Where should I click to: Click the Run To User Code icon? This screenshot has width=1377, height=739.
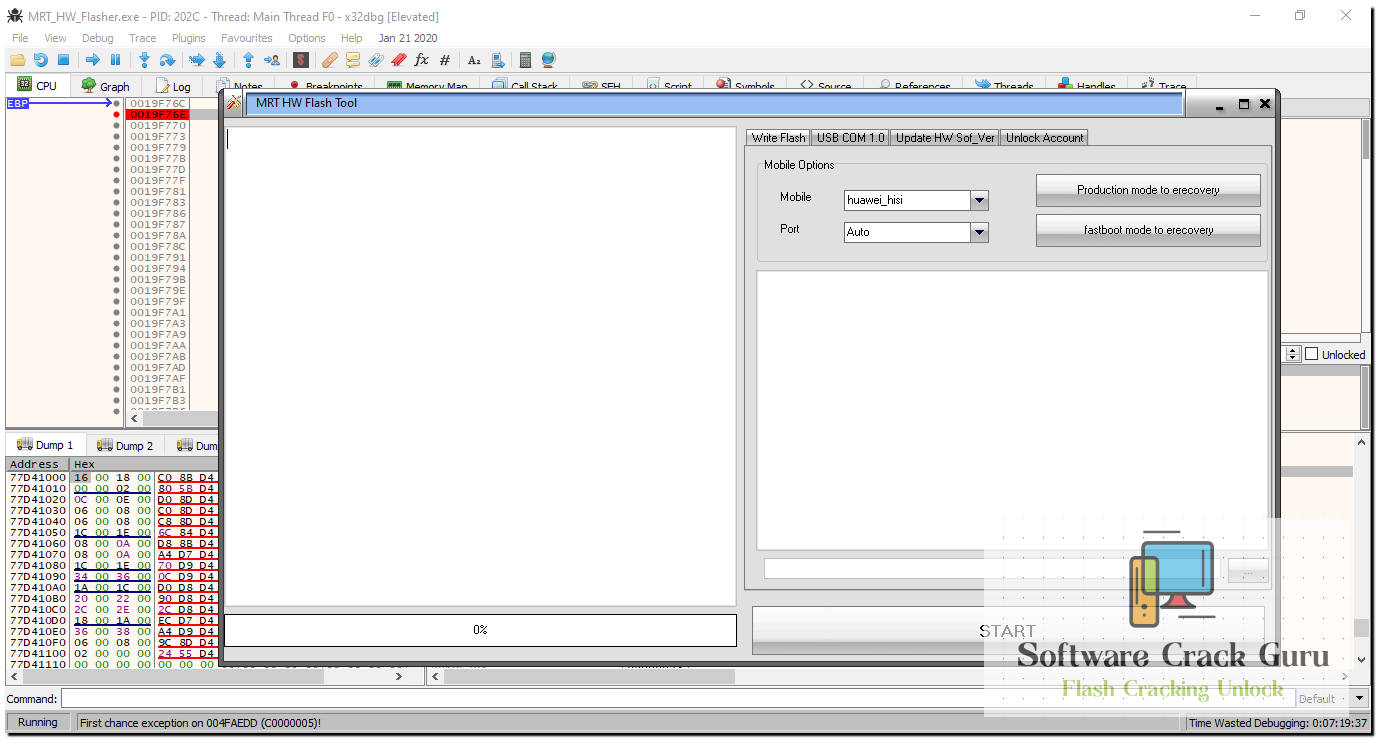(271, 60)
